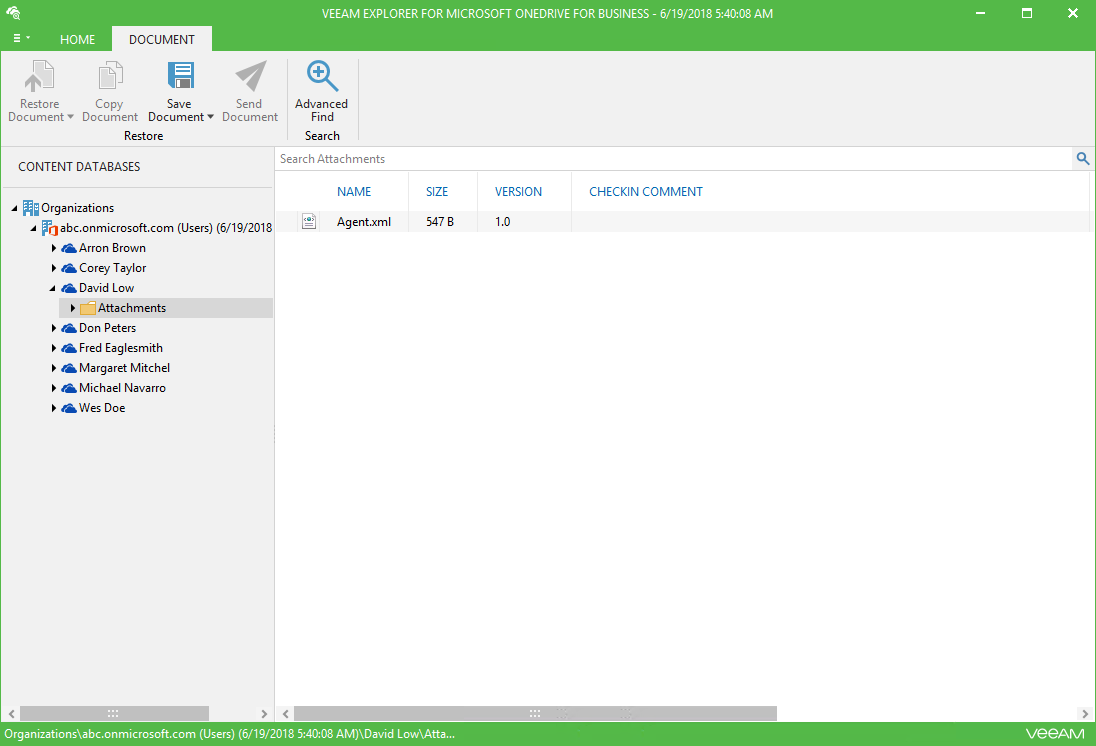
Task: Sort by CHECKIN COMMENT column header
Action: click(646, 192)
